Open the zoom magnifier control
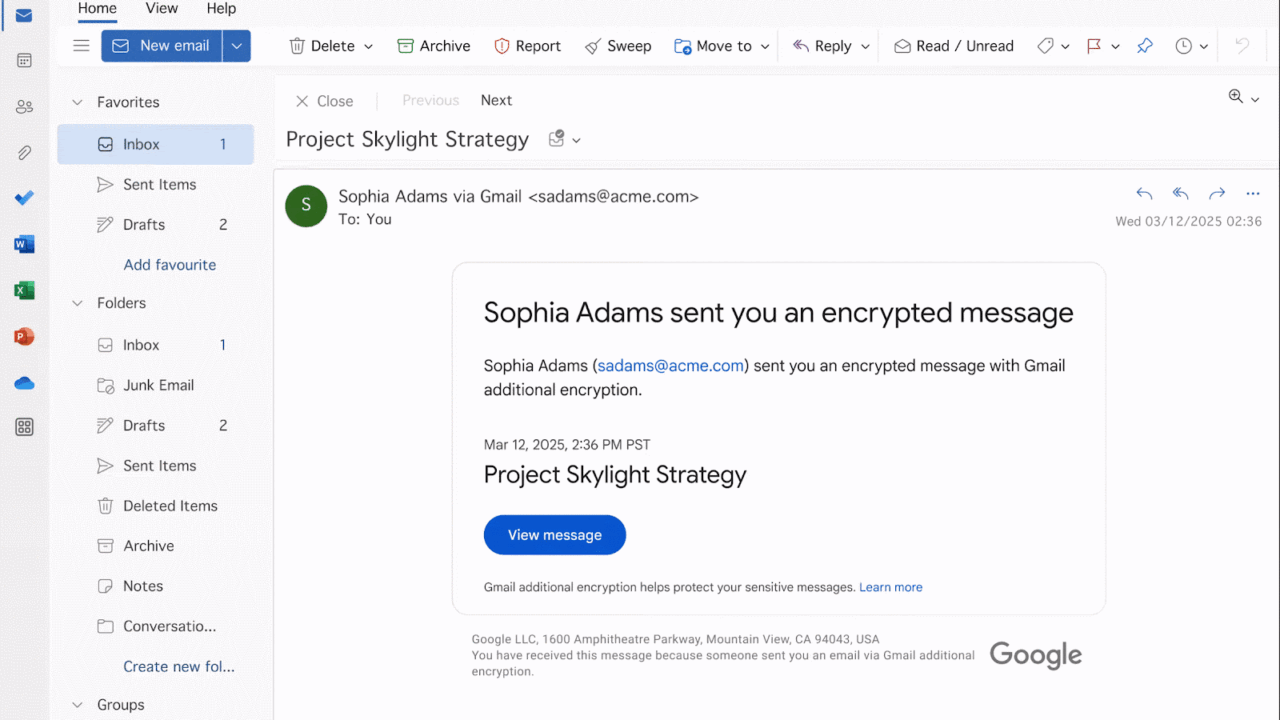Viewport: 1280px width, 720px height. pyautogui.click(x=1236, y=97)
